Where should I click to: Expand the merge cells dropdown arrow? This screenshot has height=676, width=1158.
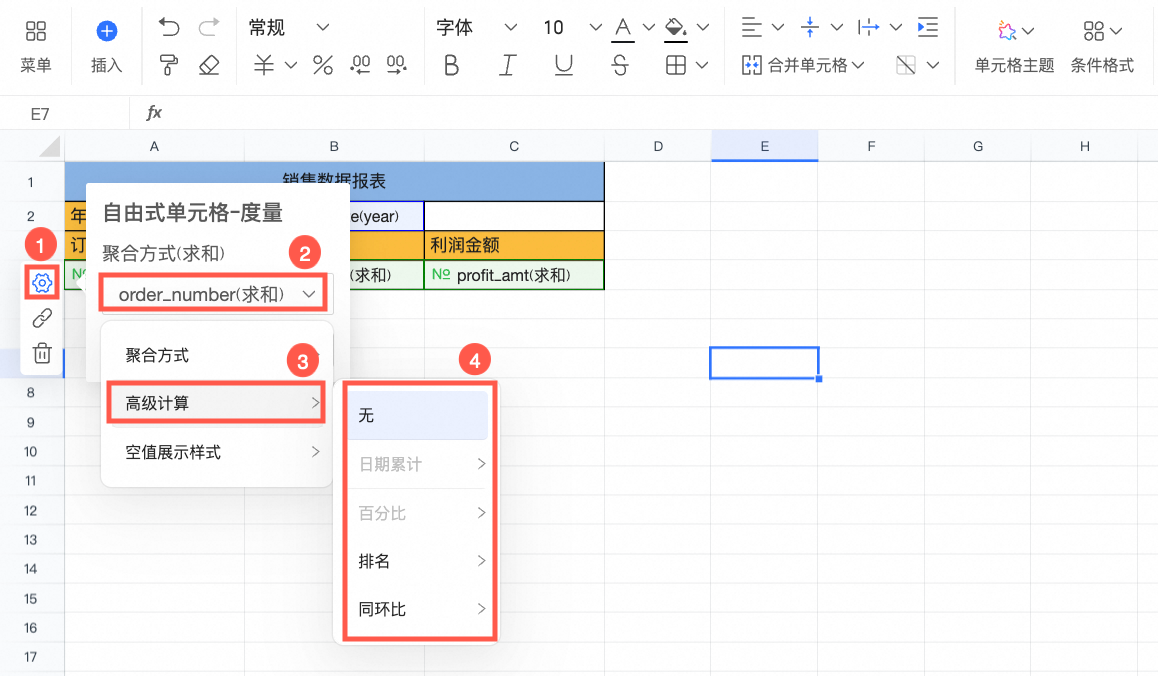(857, 66)
